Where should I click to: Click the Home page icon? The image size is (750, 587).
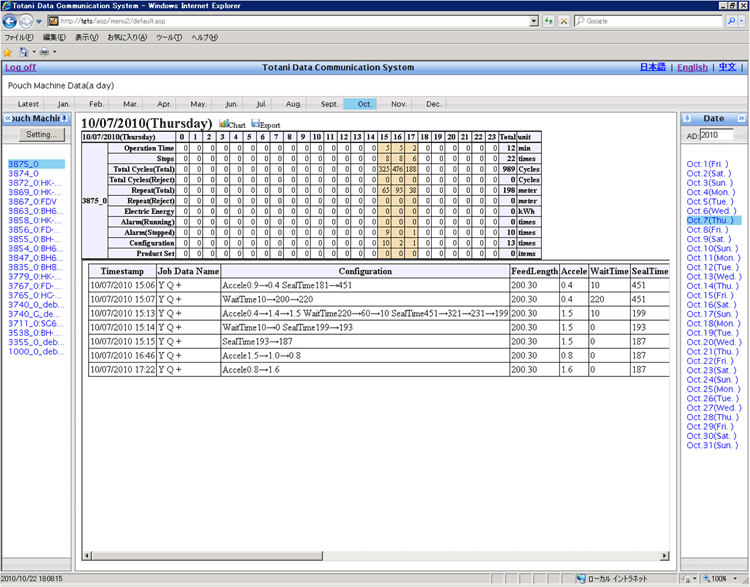pyautogui.click(x=24, y=52)
